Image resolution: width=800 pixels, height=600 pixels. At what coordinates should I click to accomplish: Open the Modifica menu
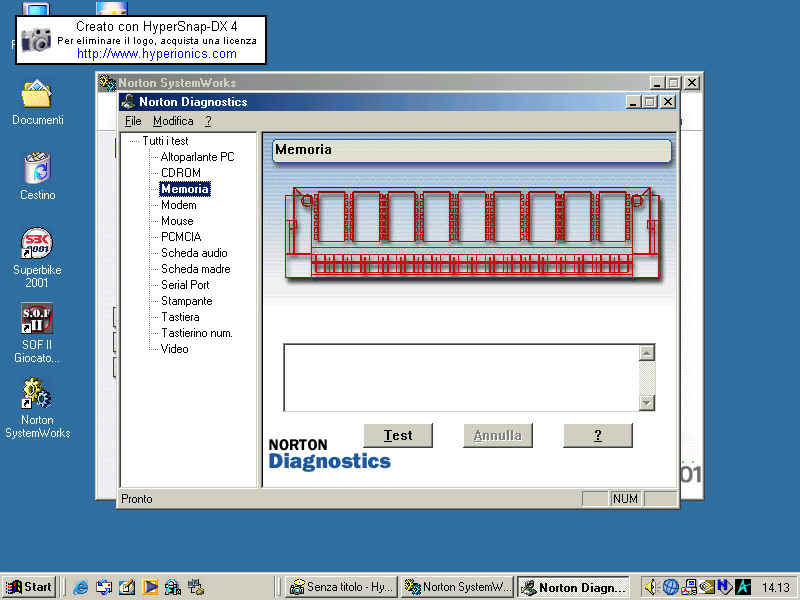[x=173, y=121]
